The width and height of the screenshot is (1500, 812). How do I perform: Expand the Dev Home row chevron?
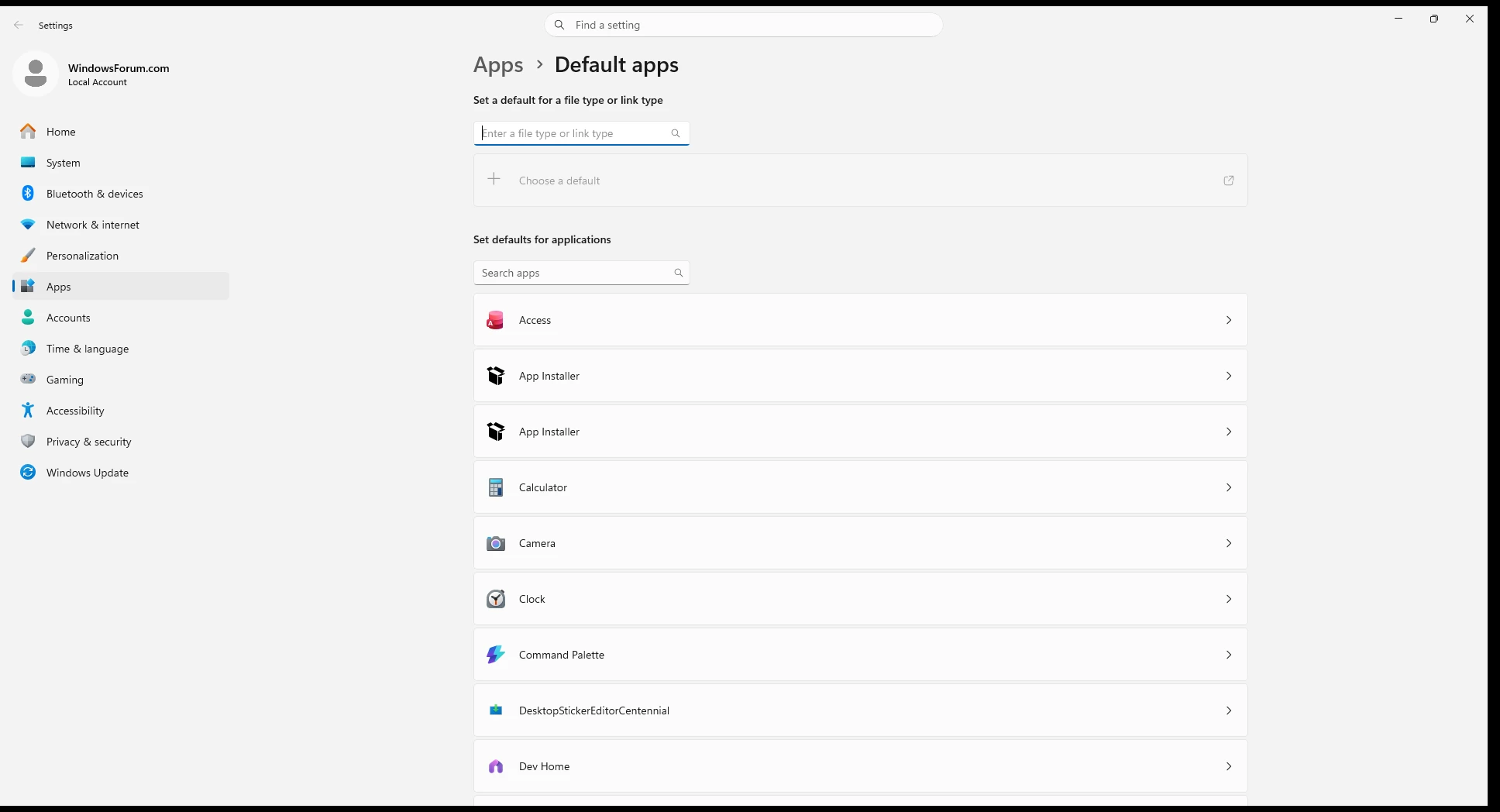(x=1229, y=766)
